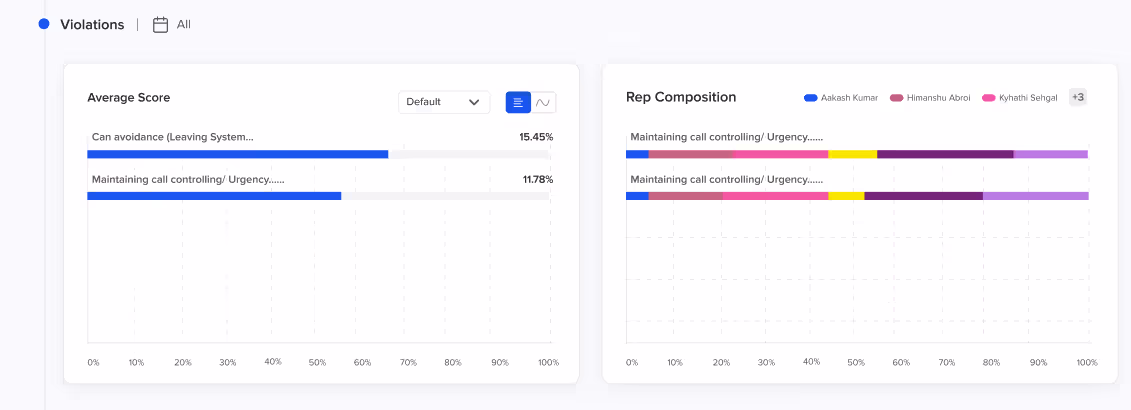The height and width of the screenshot is (410, 1131).
Task: Click hot pink segment in first Rep Composition bar
Action: pyautogui.click(x=780, y=154)
